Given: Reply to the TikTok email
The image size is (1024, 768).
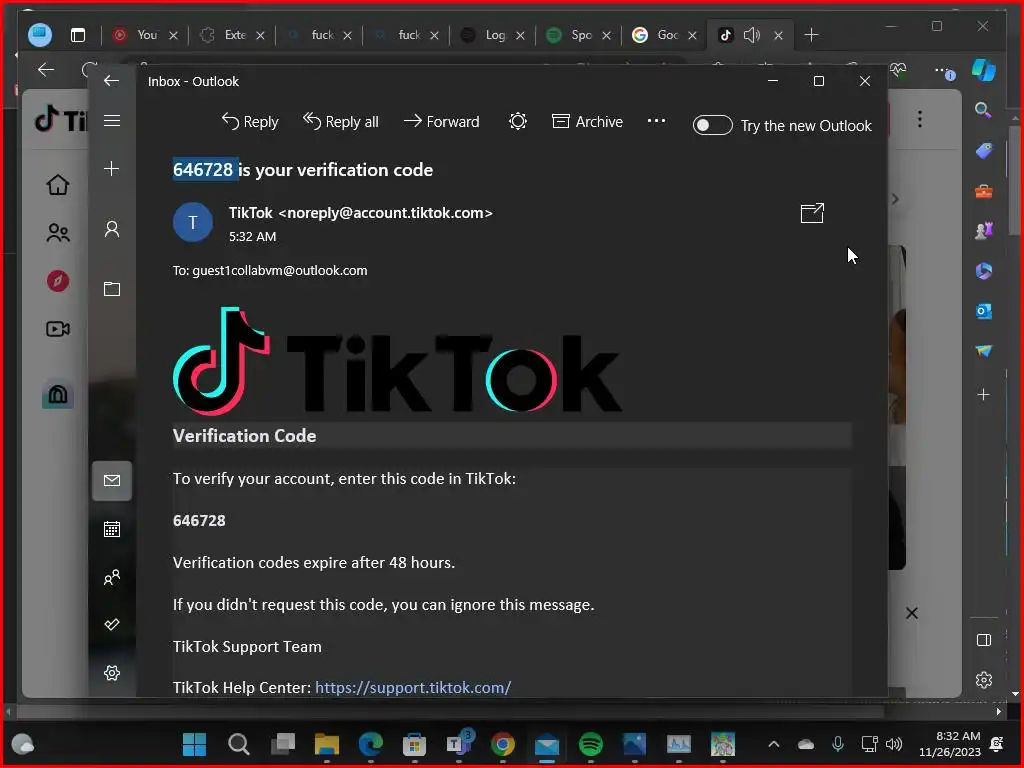Looking at the screenshot, I should point(250,121).
